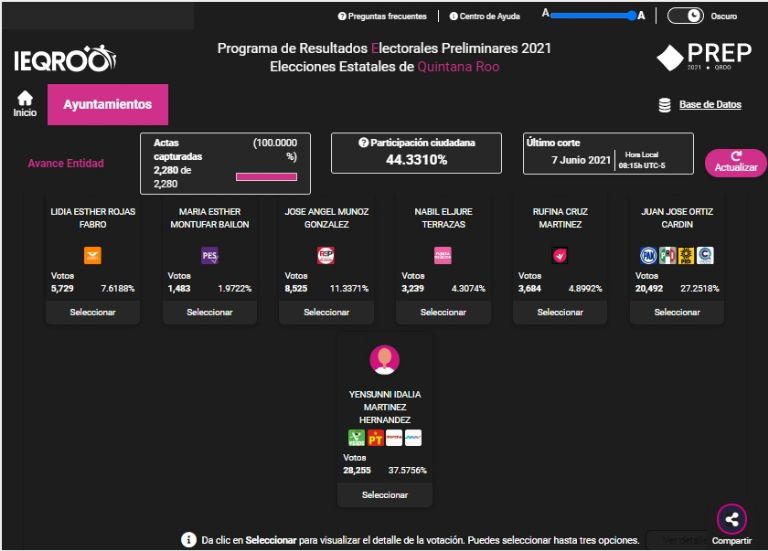Viewport: 768px width, 551px height.
Task: Select Yensunni Idalia Martinez Hernandez
Action: tap(384, 495)
